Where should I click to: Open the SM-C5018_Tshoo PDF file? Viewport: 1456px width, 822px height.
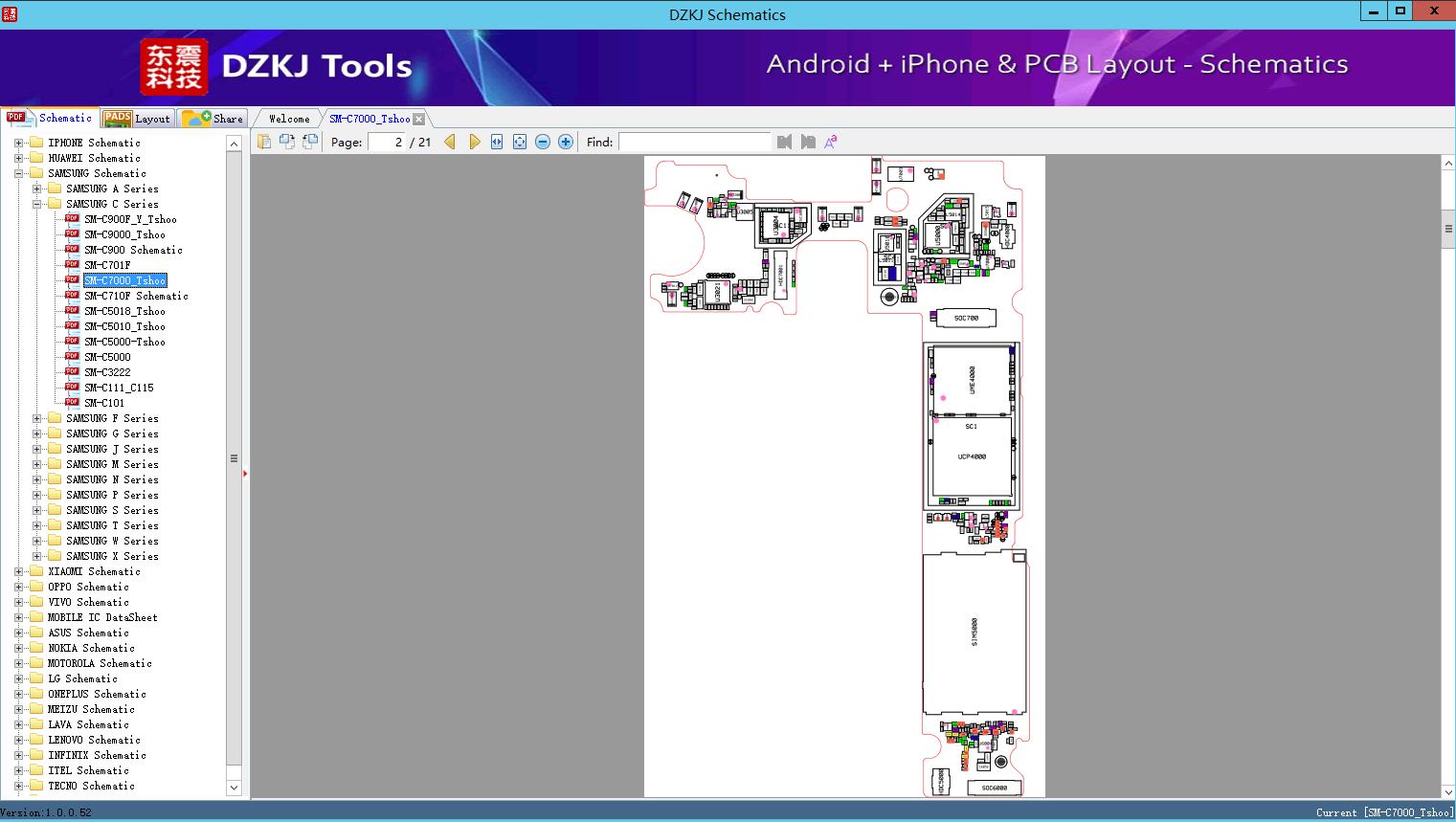124,311
